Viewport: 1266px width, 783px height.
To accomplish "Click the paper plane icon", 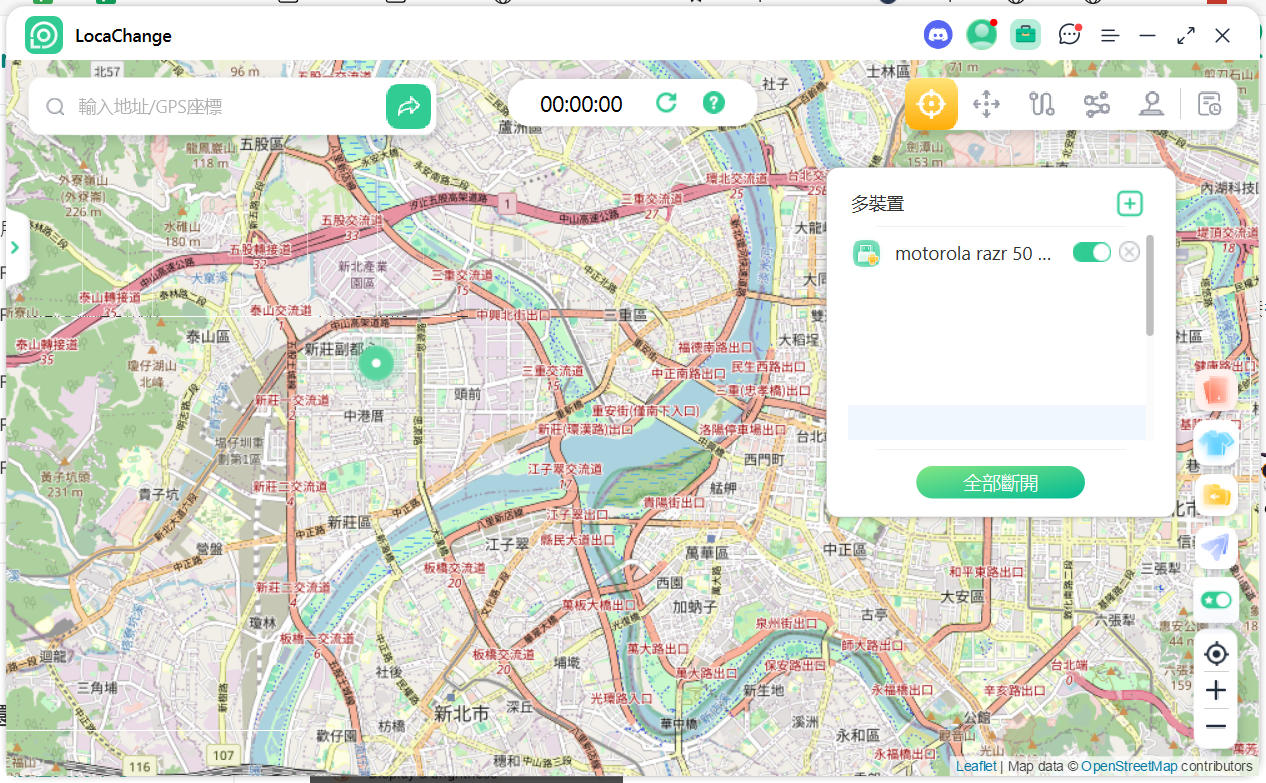I will 1216,547.
